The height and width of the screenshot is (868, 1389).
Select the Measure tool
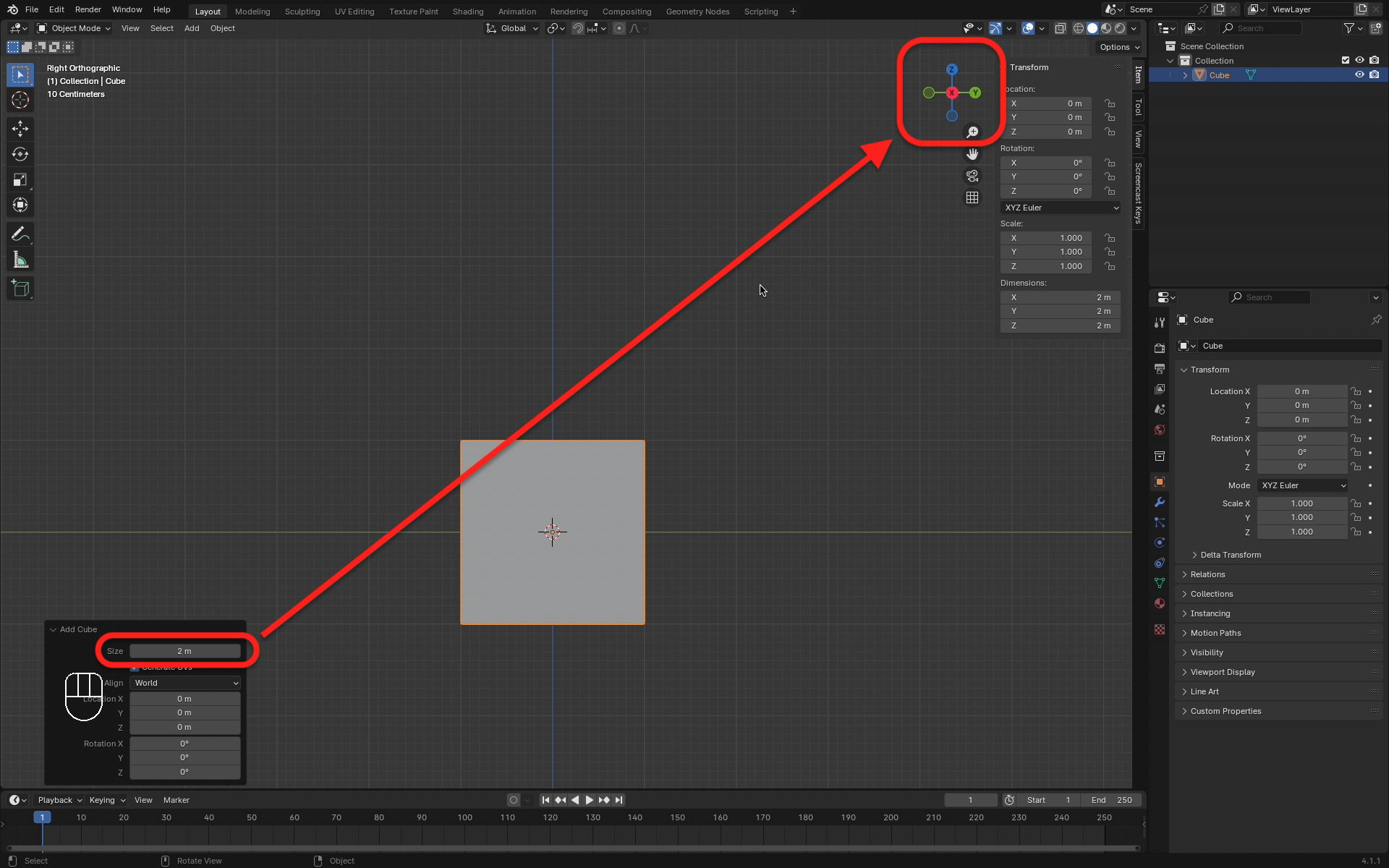tap(20, 260)
